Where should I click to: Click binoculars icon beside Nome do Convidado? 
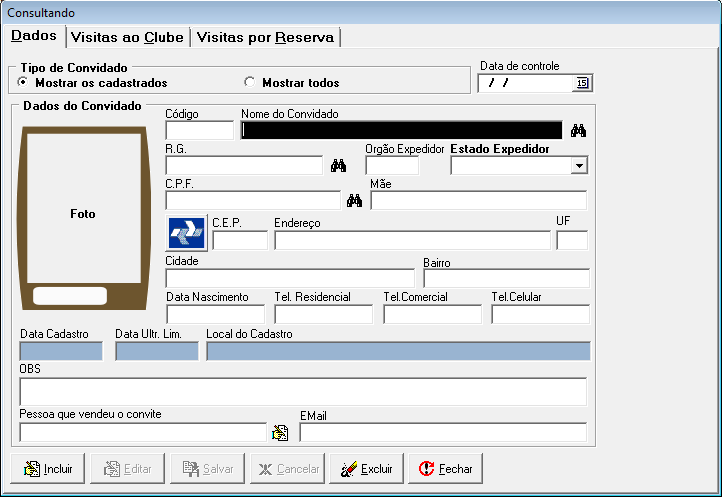point(578,130)
